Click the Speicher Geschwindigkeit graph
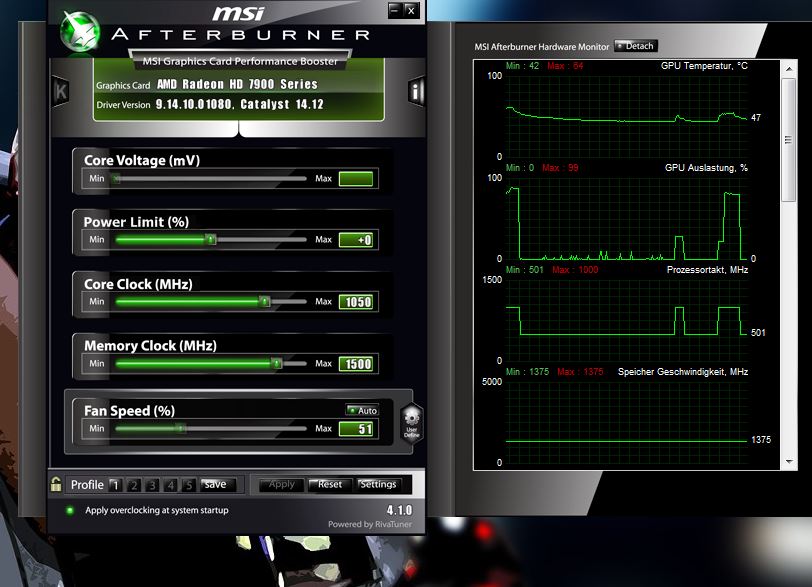 627,422
